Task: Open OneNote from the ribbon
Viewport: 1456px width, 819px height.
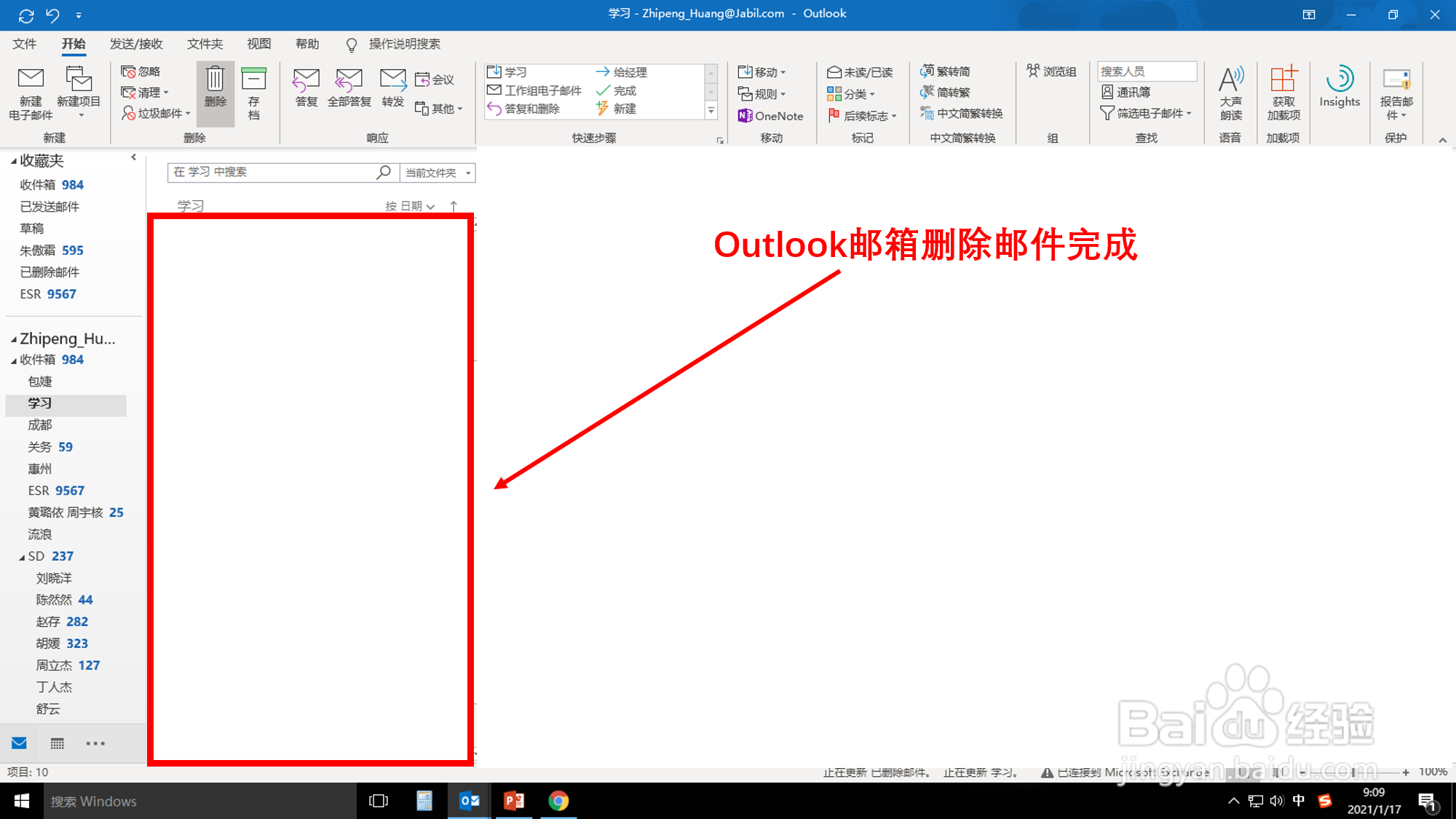Action: tap(769, 115)
